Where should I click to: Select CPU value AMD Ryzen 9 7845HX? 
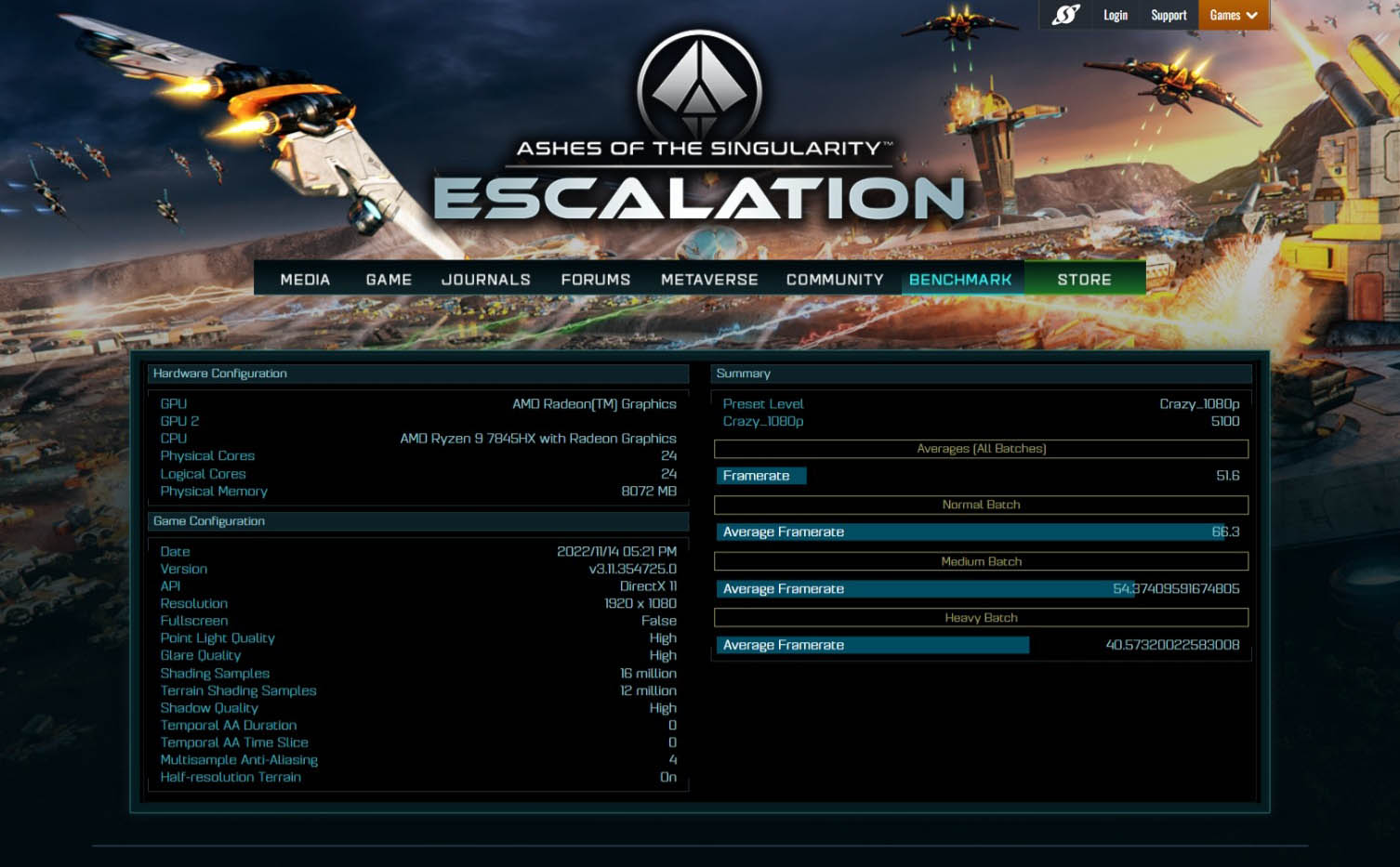[538, 438]
